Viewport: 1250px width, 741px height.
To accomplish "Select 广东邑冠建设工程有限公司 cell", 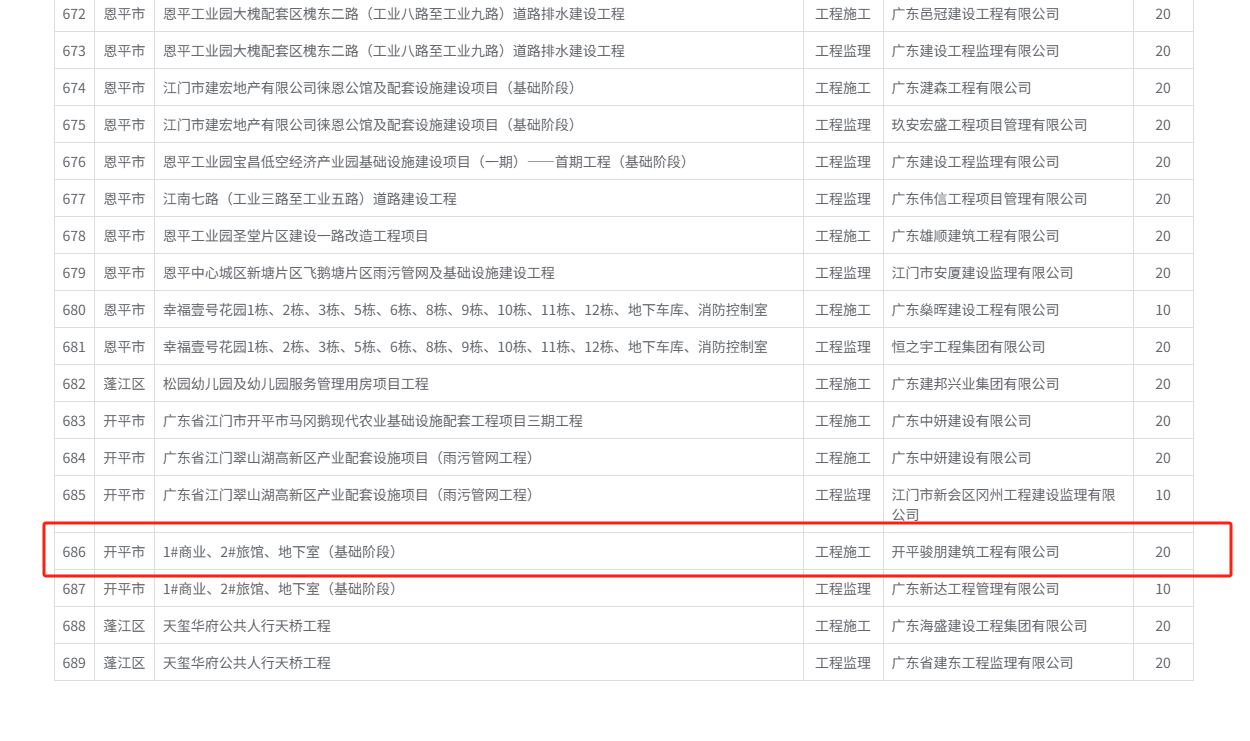I will pyautogui.click(x=975, y=14).
